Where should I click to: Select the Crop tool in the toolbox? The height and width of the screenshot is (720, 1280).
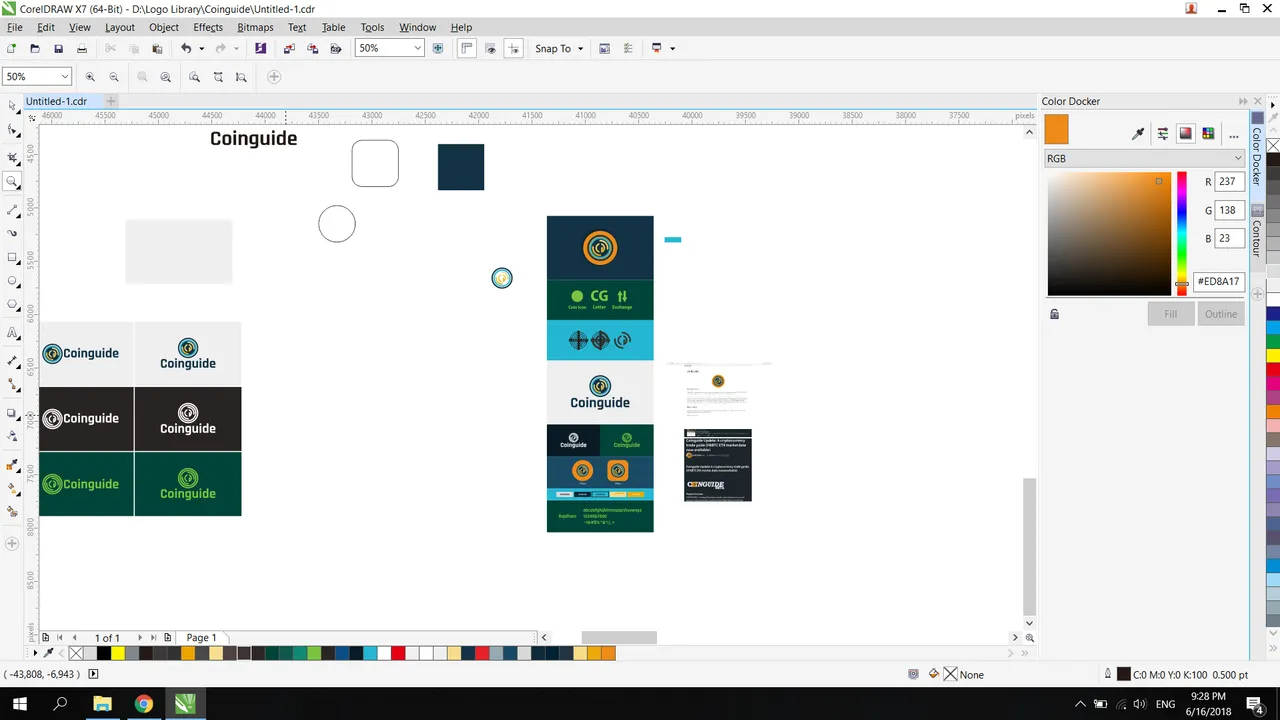[12, 157]
